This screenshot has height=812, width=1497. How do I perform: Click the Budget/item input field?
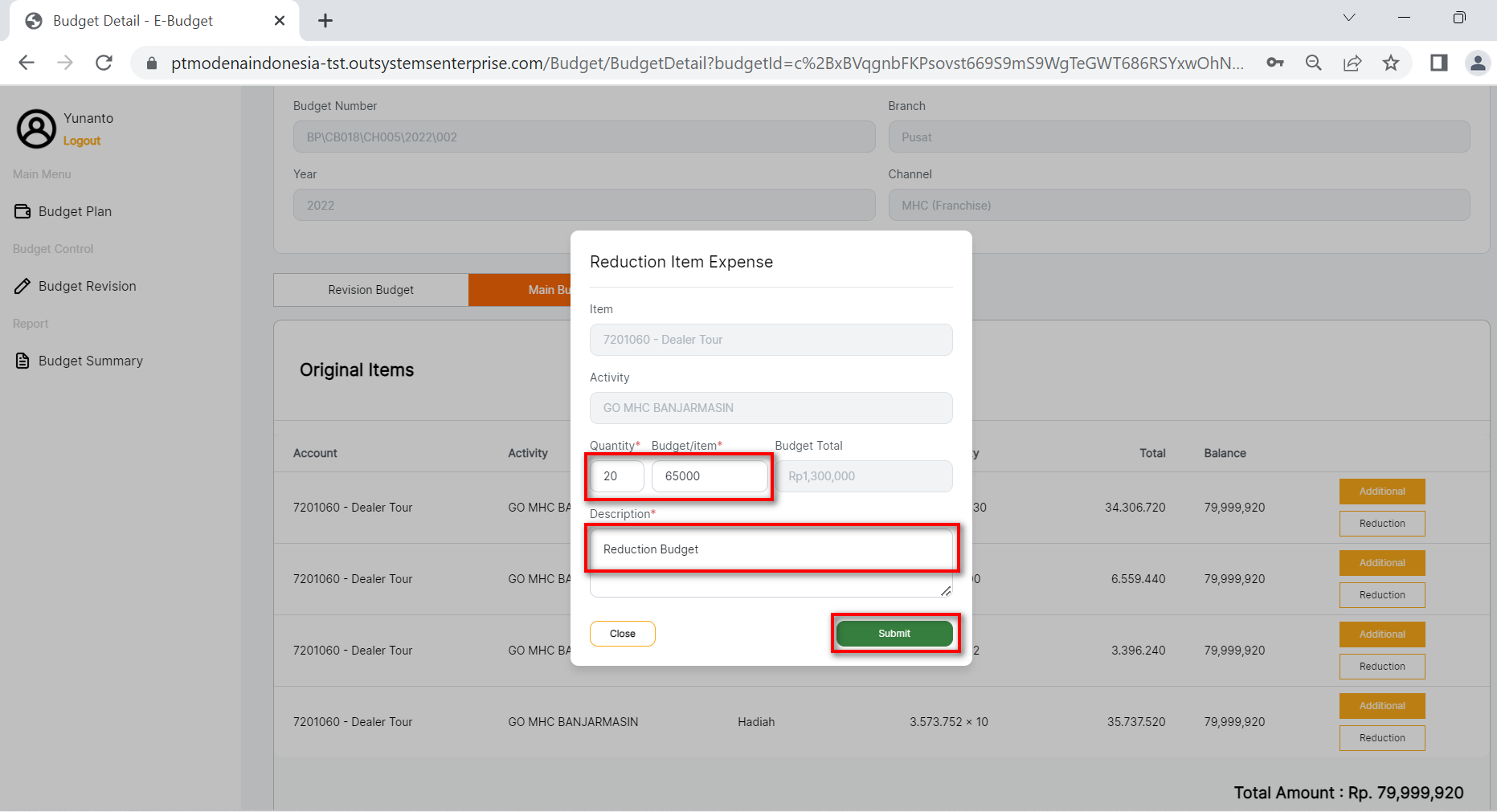pyautogui.click(x=709, y=476)
